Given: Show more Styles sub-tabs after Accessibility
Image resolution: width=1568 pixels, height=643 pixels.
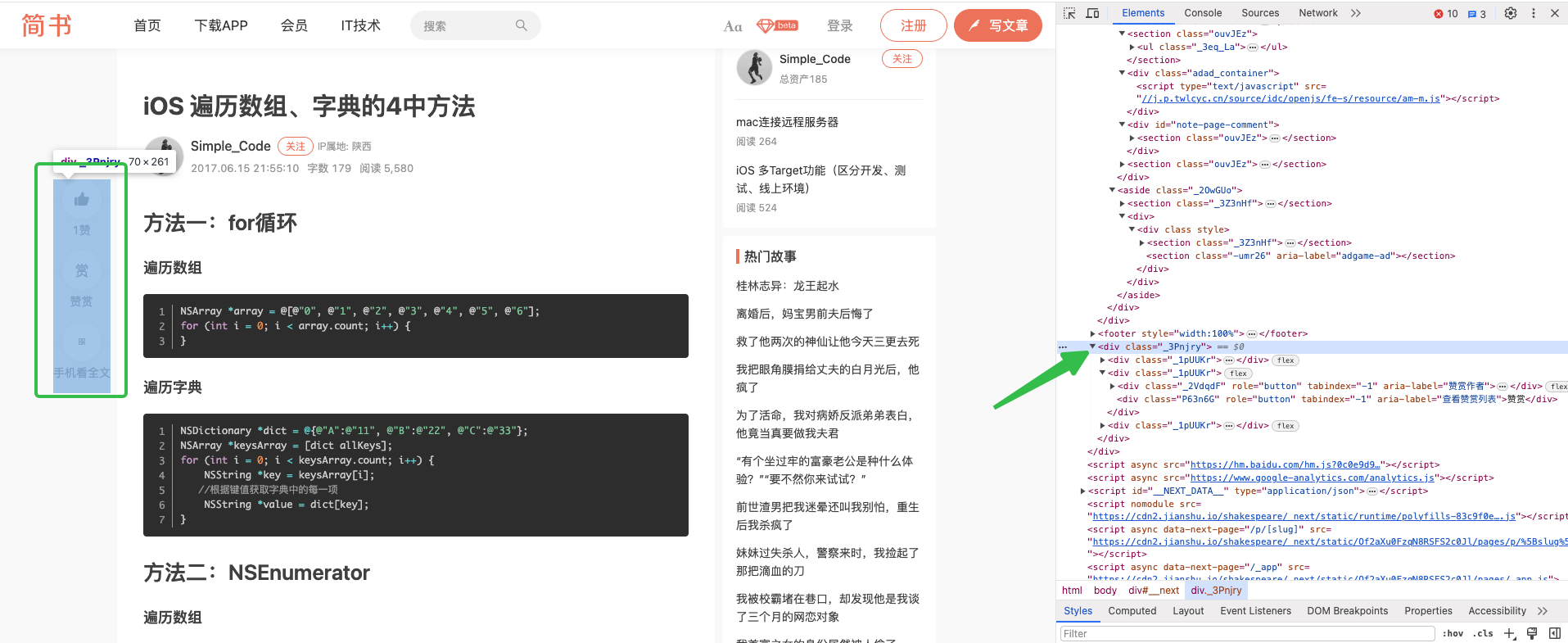Looking at the screenshot, I should pyautogui.click(x=1543, y=611).
